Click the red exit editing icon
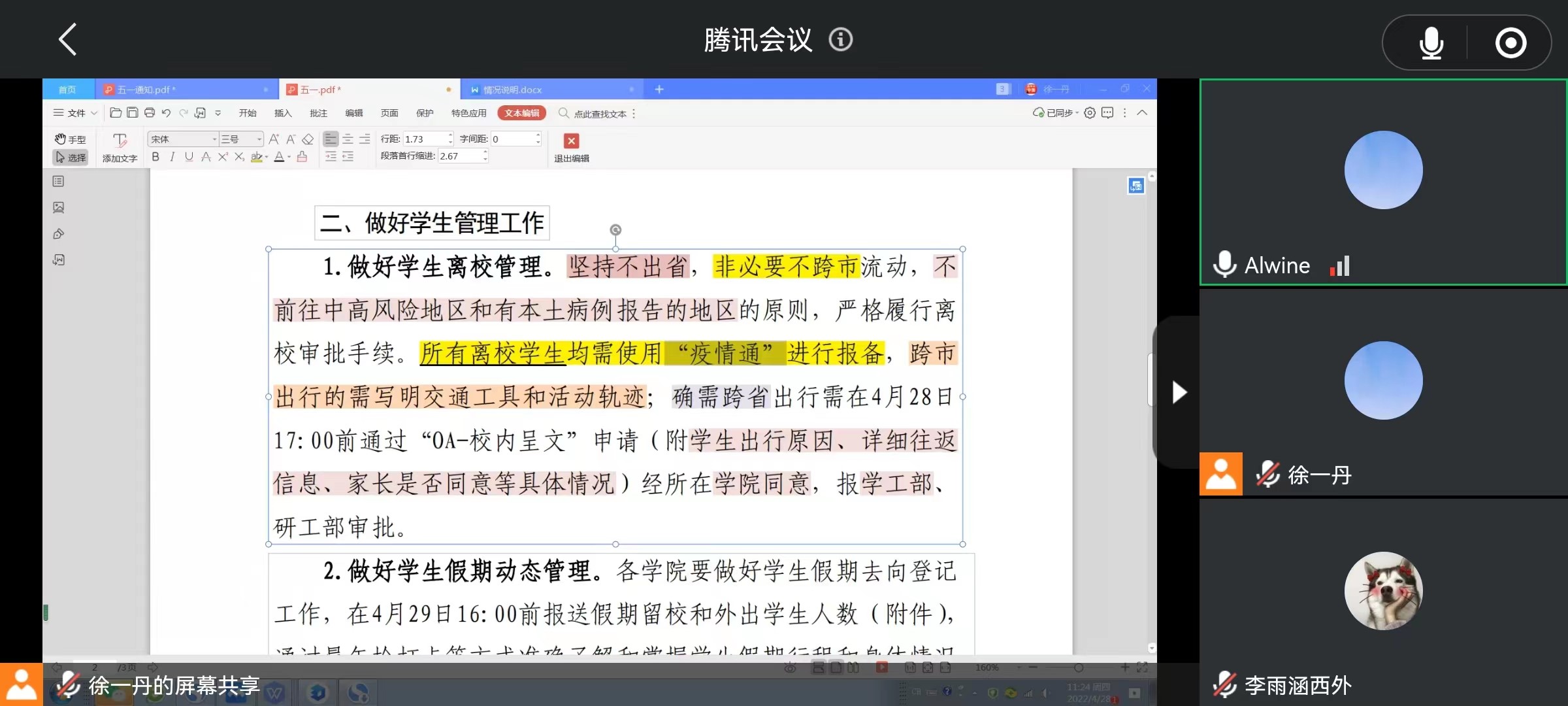This screenshot has height=706, width=1568. pos(571,141)
